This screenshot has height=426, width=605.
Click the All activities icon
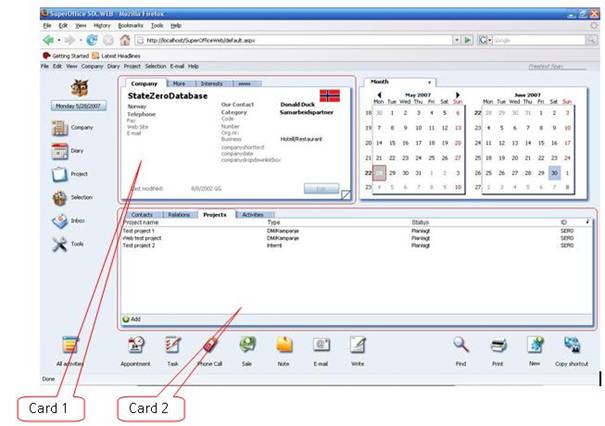coord(70,345)
